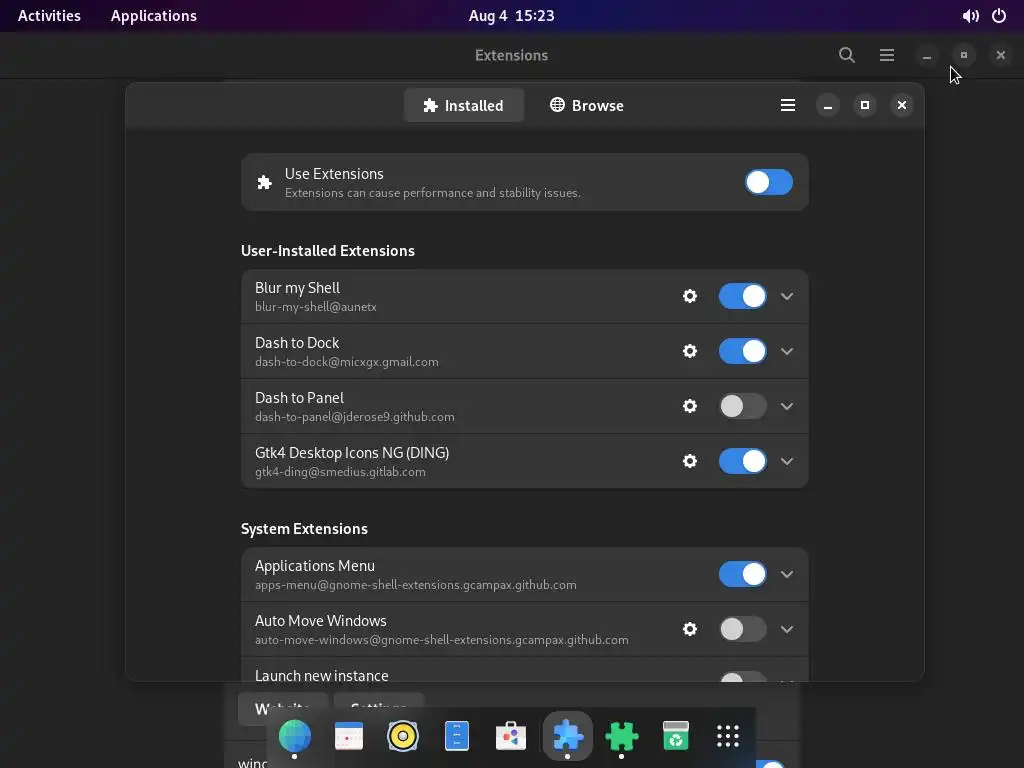Open the yellow speaker music app in dock

[403, 736]
